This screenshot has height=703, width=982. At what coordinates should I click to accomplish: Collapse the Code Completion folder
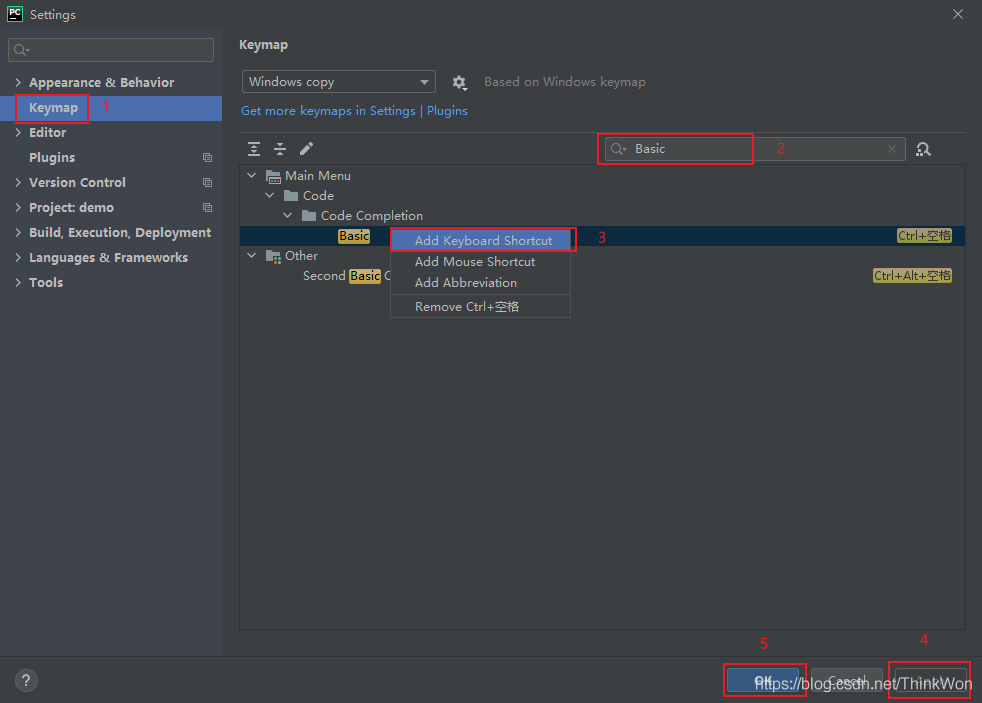coord(287,215)
